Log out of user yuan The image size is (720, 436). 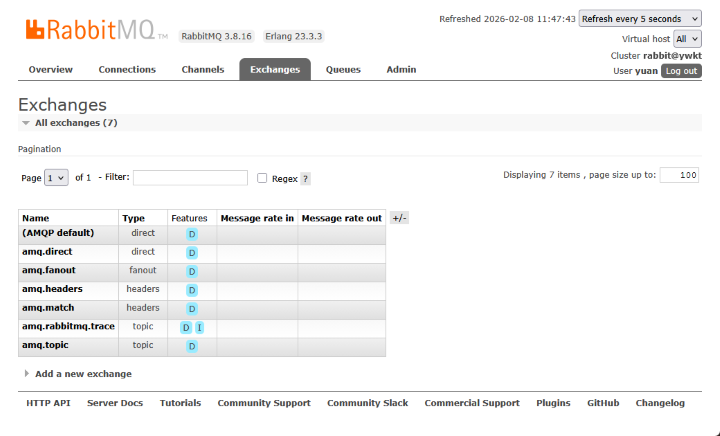[x=681, y=71]
